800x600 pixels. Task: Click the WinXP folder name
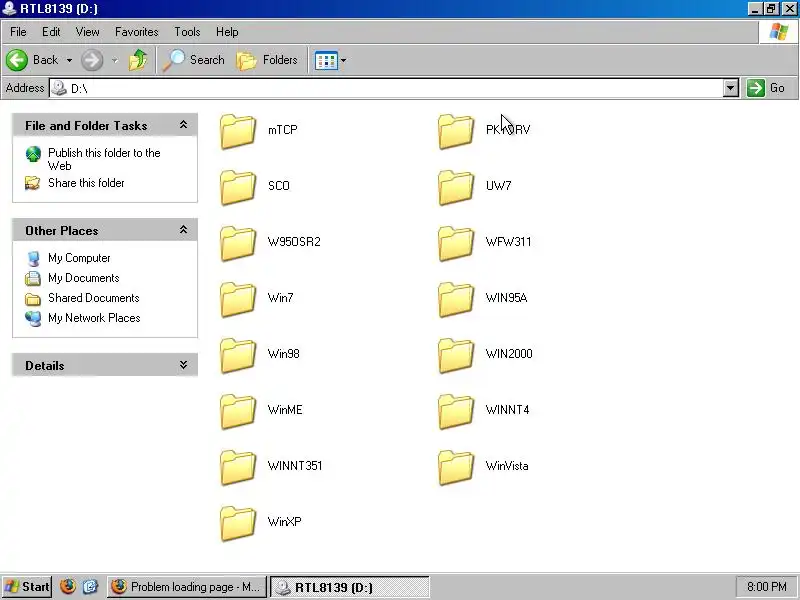pos(284,522)
